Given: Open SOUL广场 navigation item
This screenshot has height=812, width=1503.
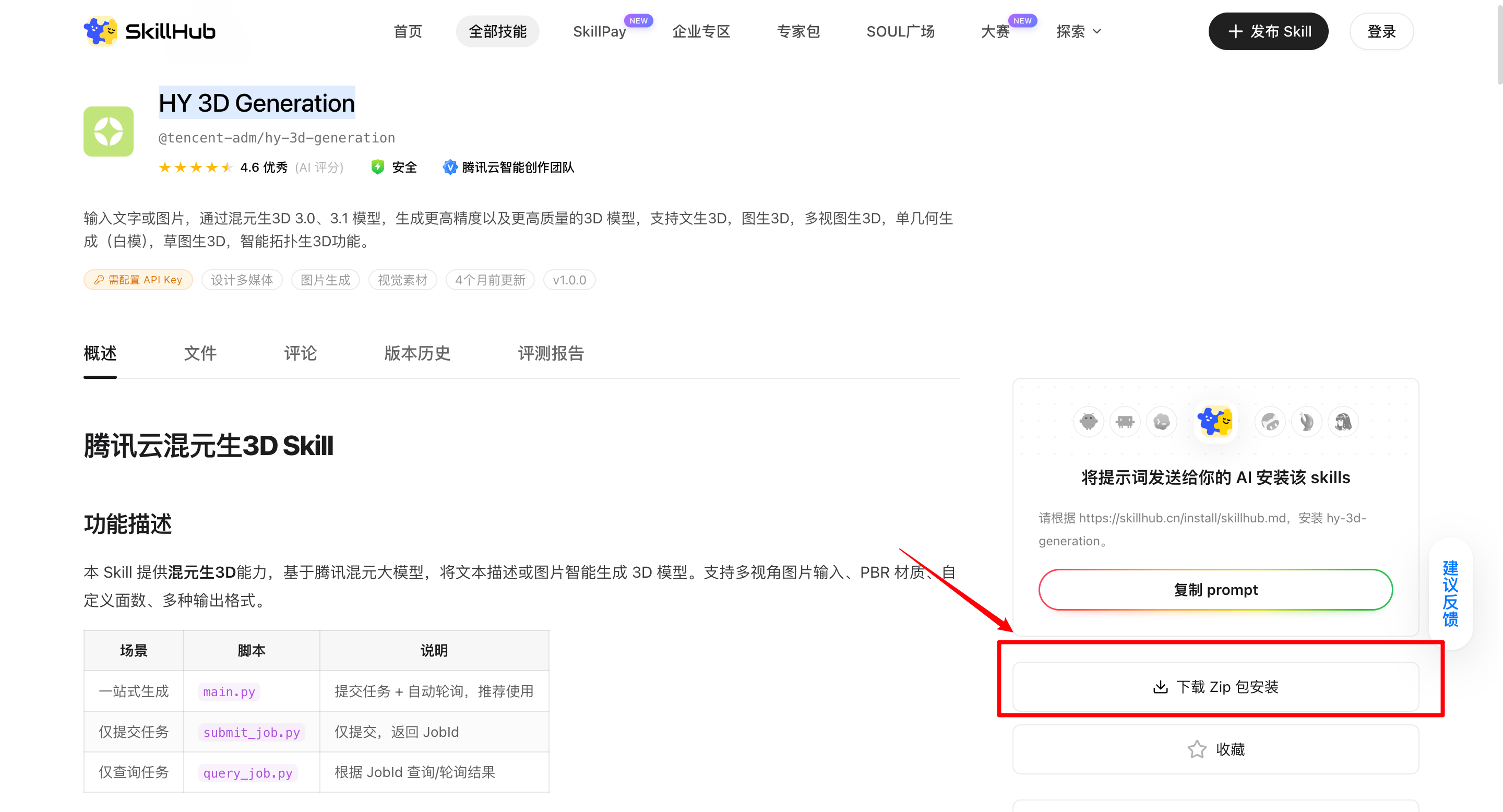Looking at the screenshot, I should (x=900, y=31).
